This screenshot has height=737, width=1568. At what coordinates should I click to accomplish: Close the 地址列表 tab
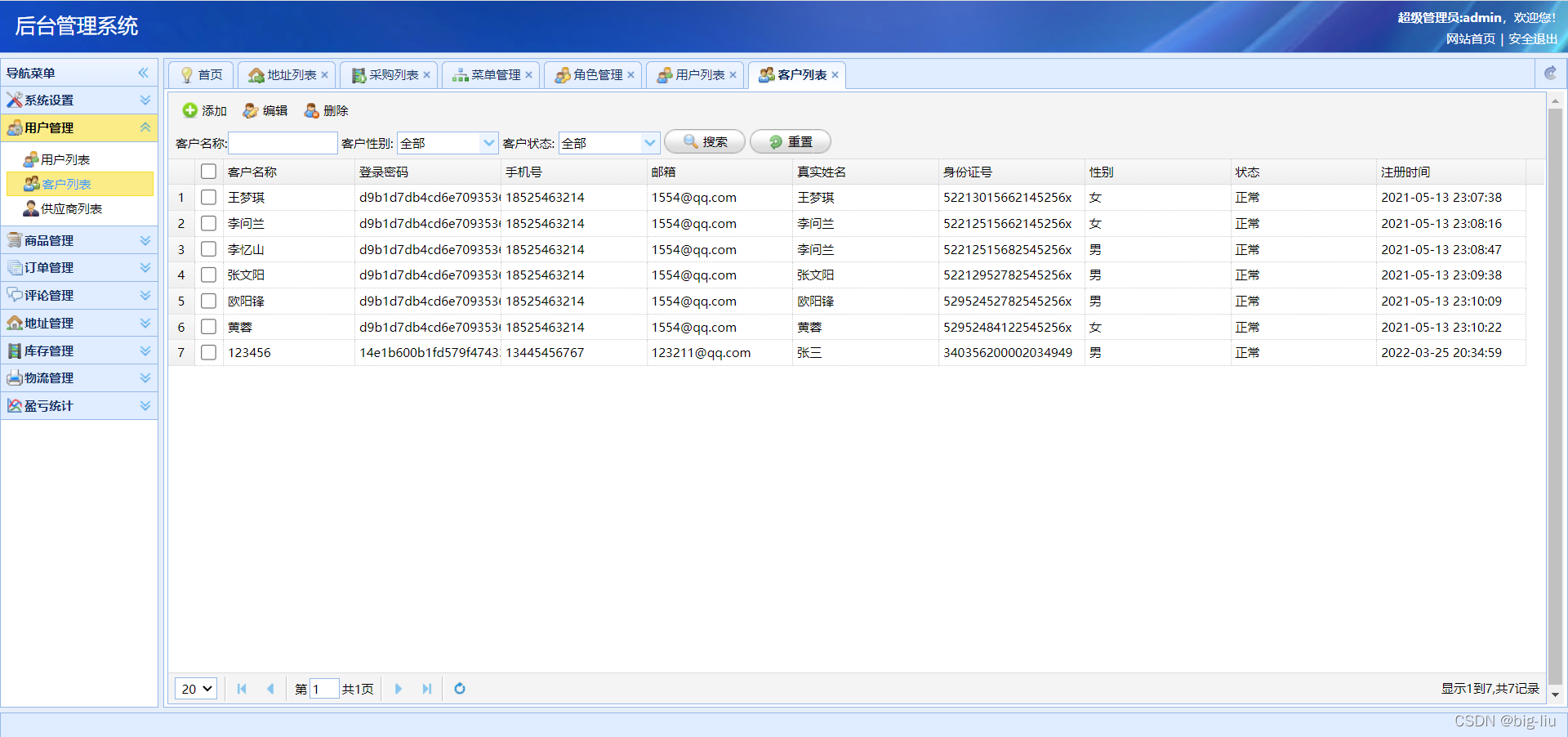tap(324, 75)
